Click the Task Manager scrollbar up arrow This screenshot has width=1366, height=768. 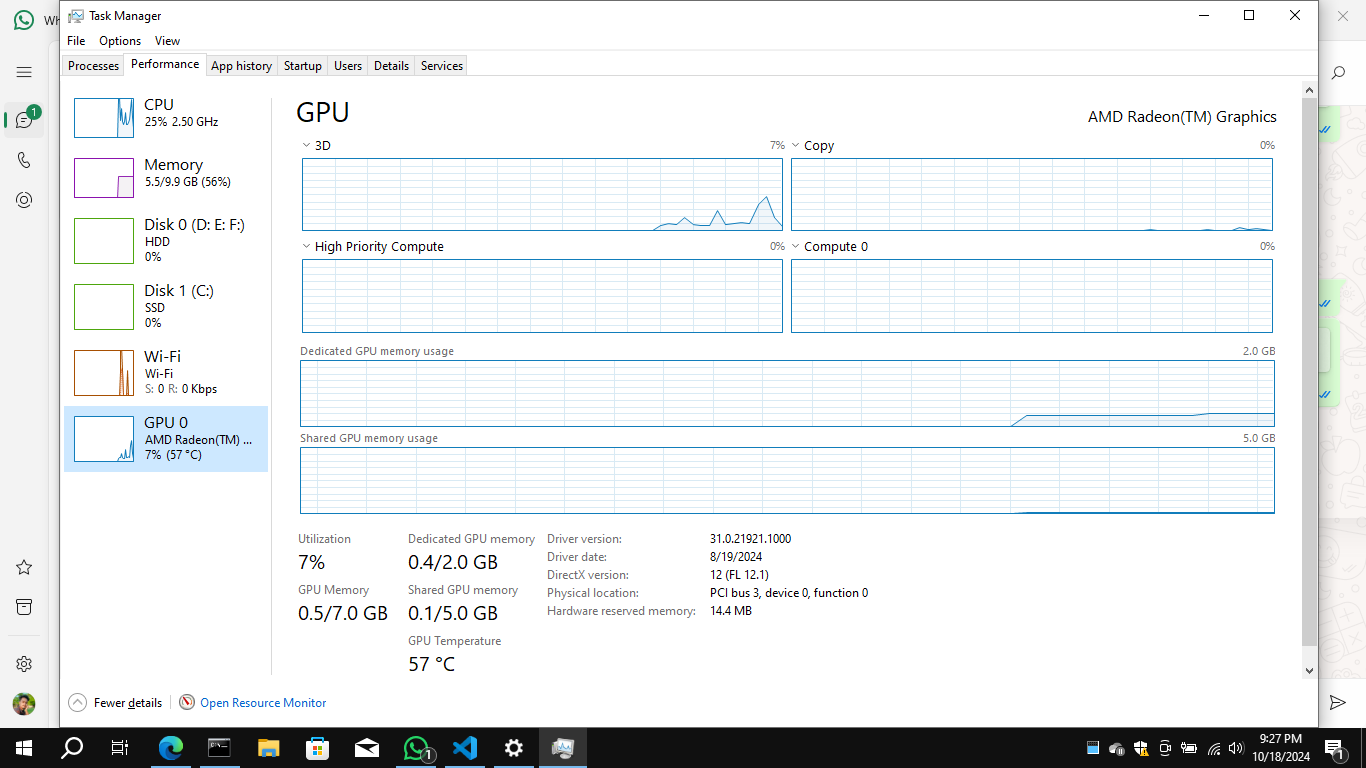(x=1310, y=91)
